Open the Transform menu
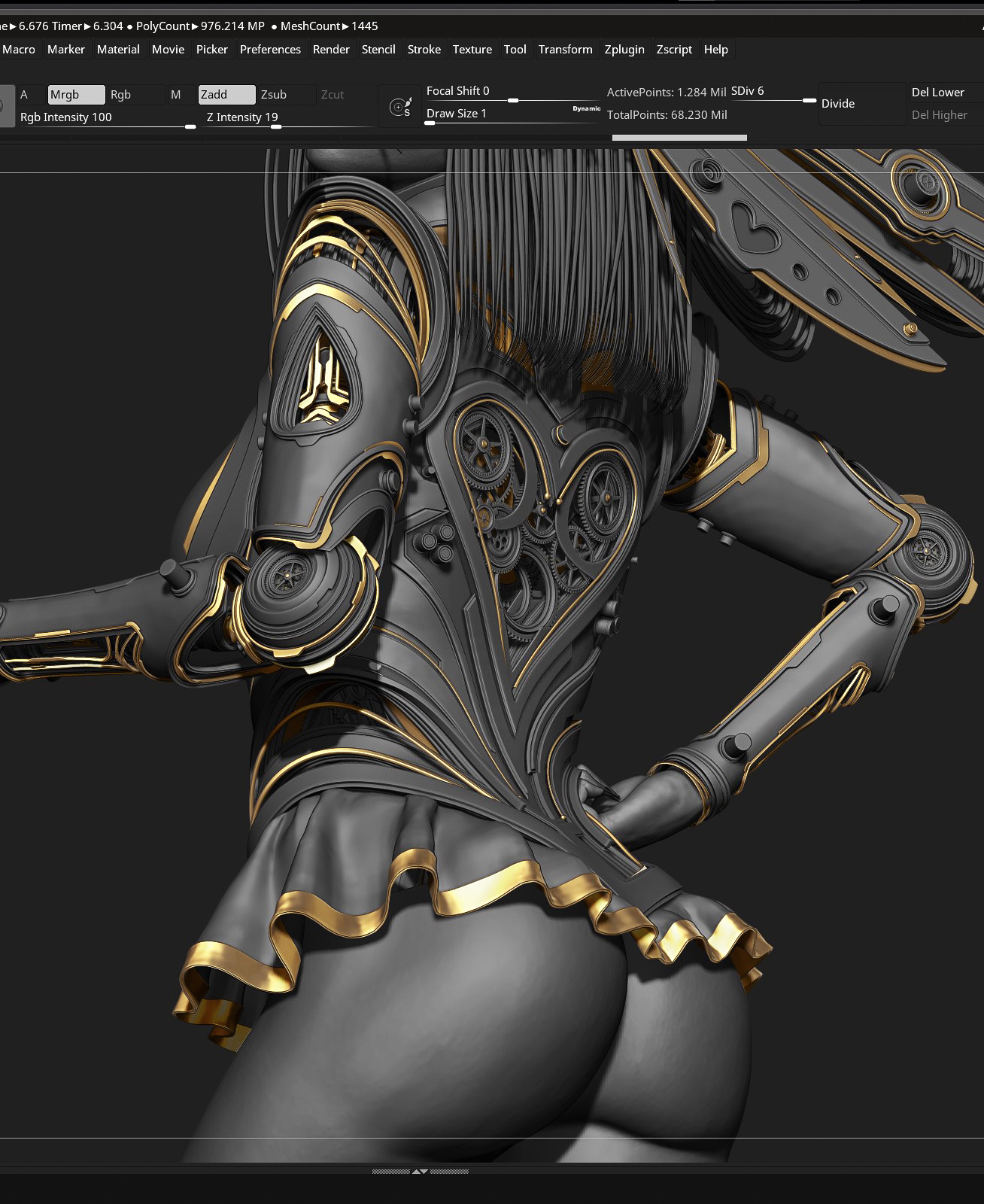 (566, 50)
